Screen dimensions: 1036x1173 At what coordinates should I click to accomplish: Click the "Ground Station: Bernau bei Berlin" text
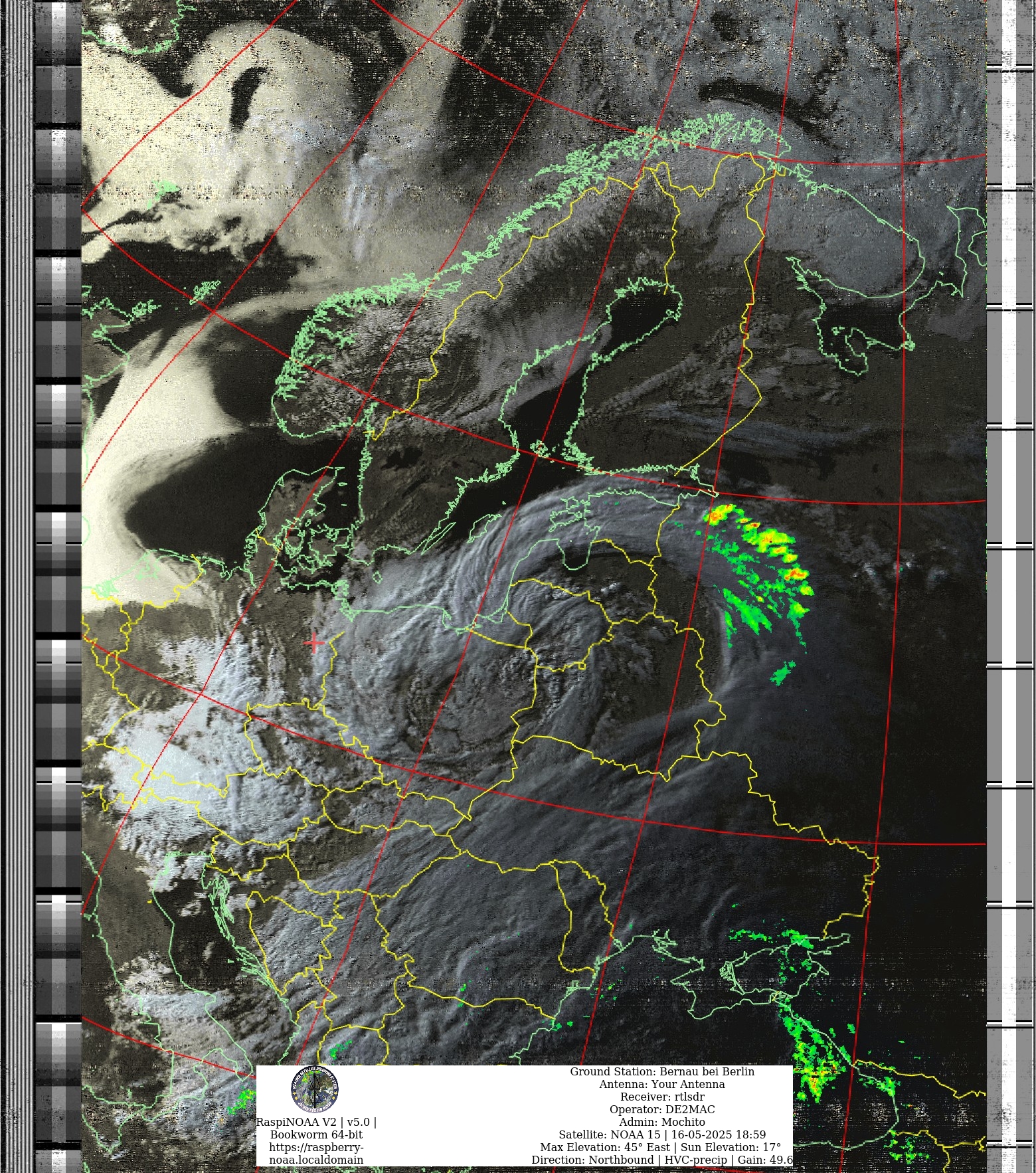[662, 1071]
